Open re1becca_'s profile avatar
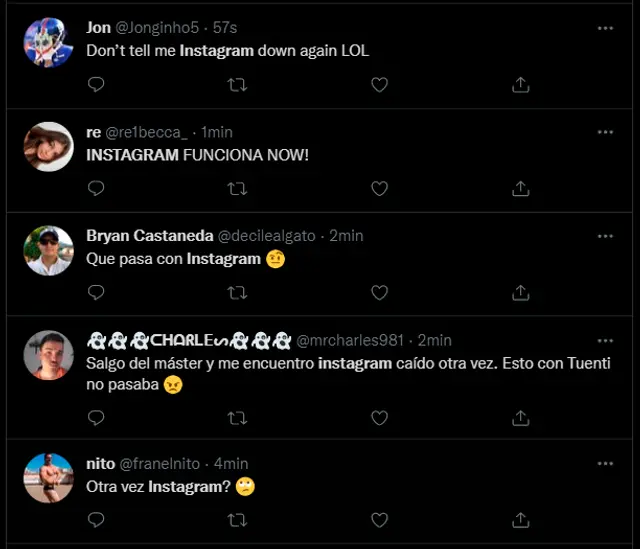640x549 pixels. (x=49, y=146)
